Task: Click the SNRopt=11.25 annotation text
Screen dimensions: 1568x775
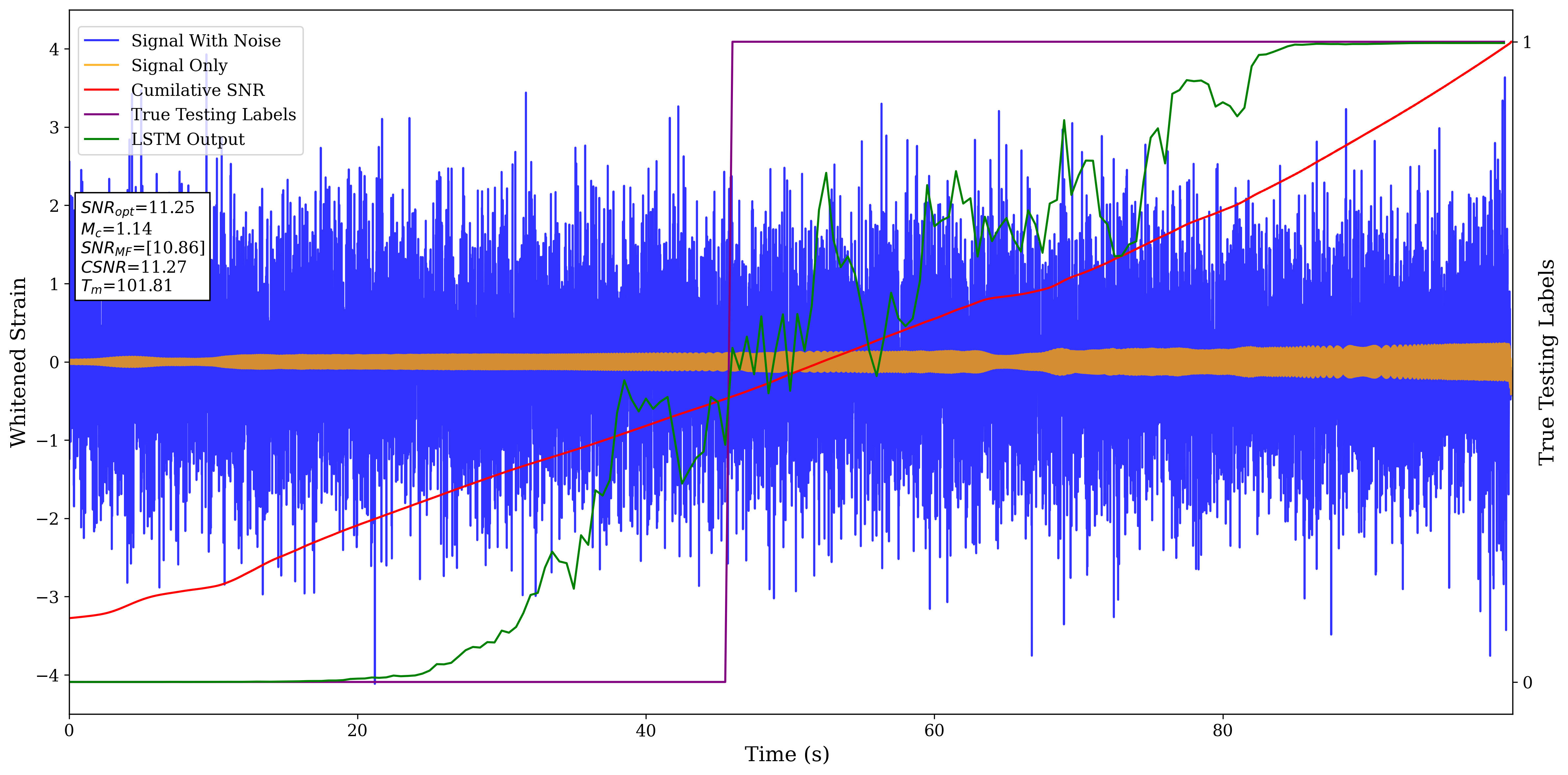Action: click(x=137, y=208)
